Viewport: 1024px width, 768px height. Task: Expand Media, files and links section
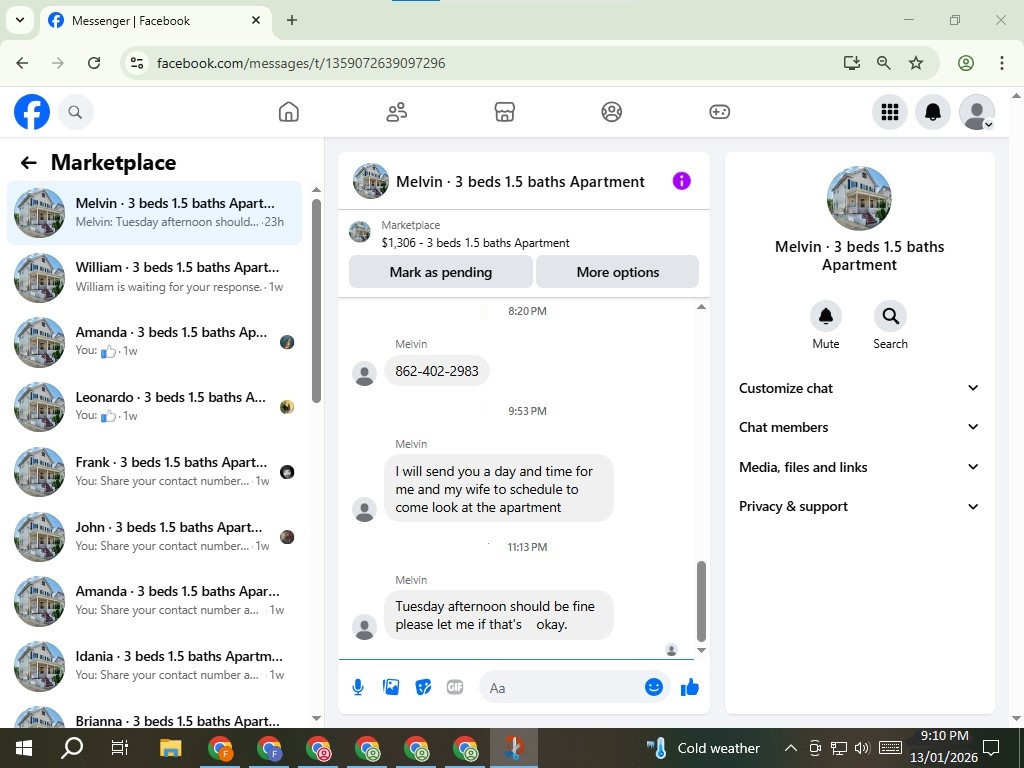[x=859, y=467]
